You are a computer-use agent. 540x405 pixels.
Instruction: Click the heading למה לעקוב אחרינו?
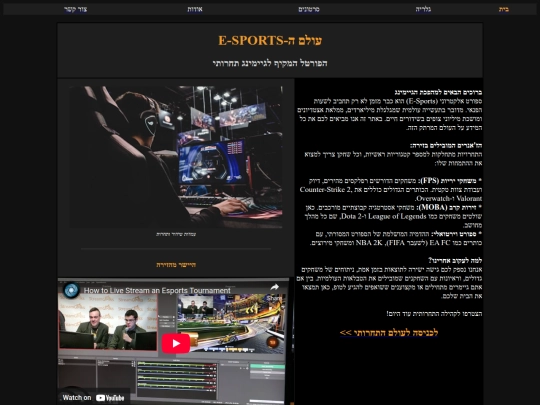point(455,260)
